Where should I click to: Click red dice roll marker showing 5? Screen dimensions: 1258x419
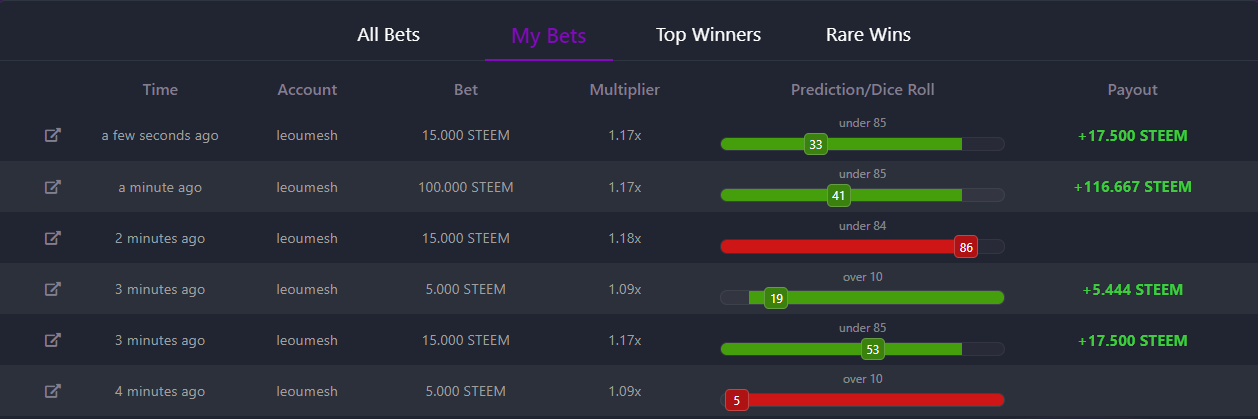click(737, 400)
